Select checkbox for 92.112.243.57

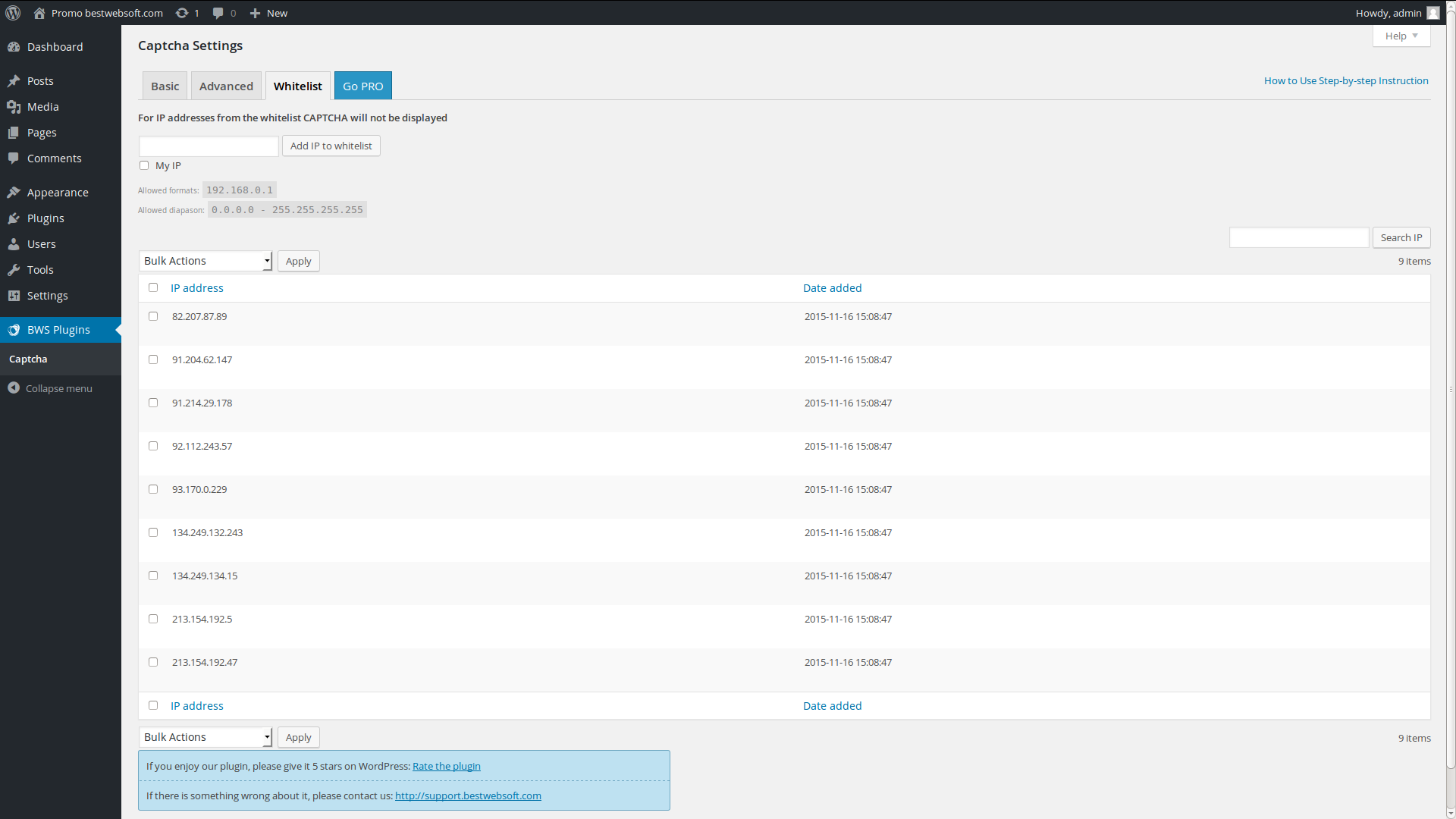pyautogui.click(x=153, y=446)
